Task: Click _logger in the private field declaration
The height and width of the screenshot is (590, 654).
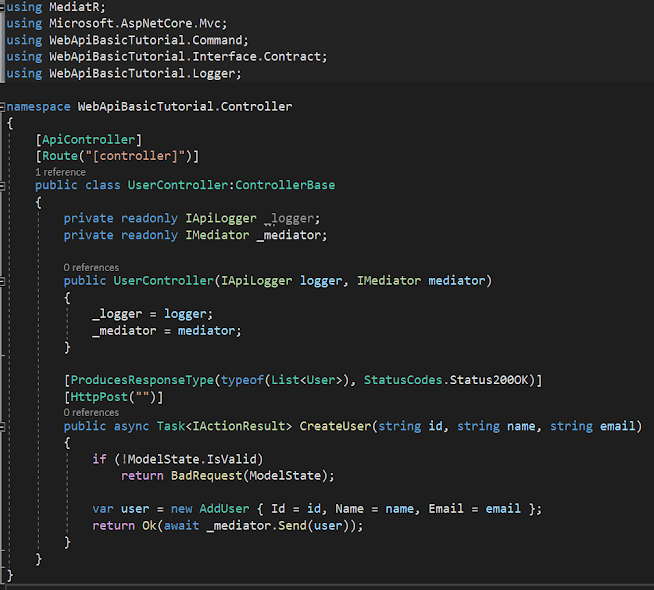Action: click(x=289, y=218)
